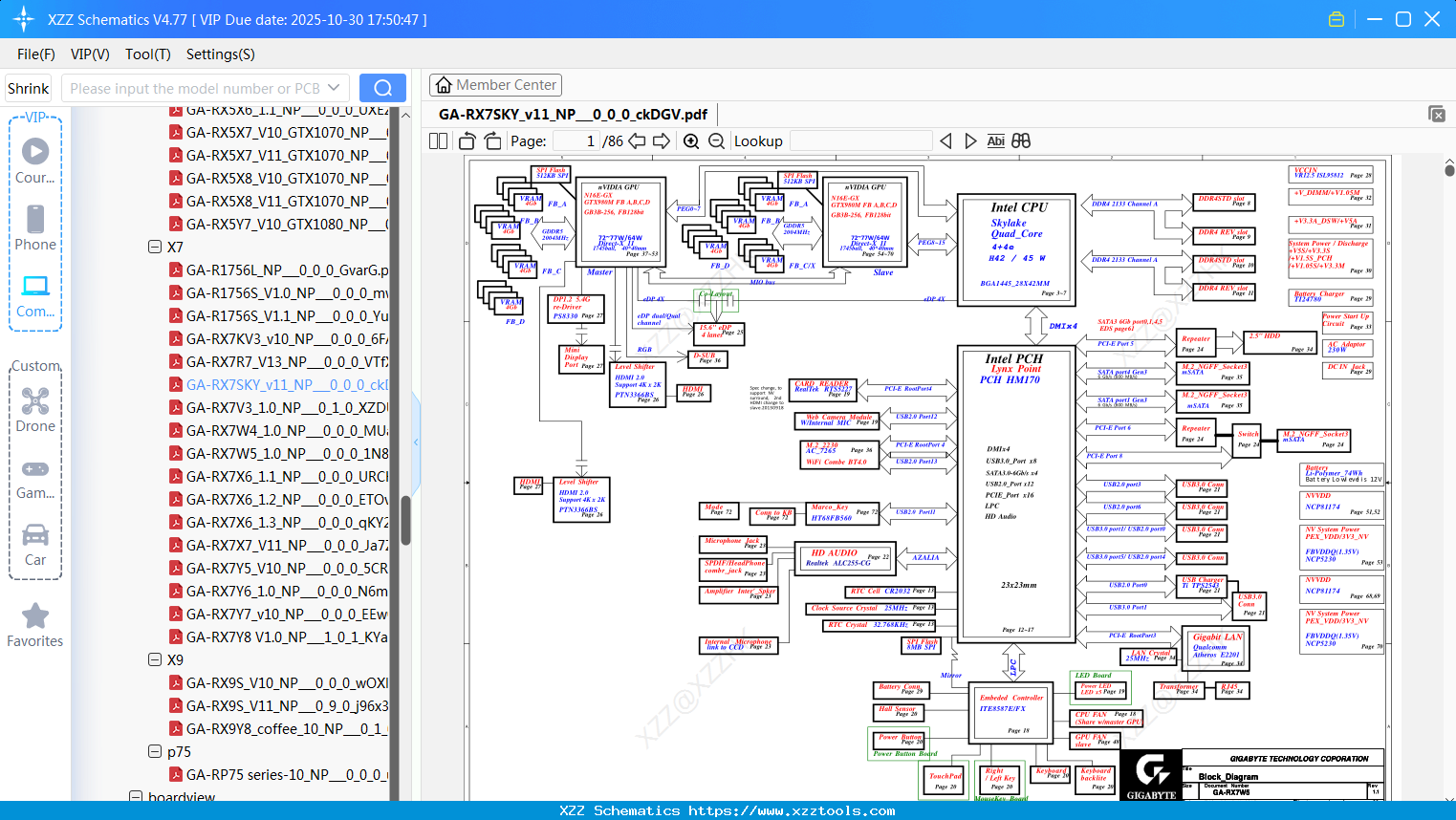Image resolution: width=1456 pixels, height=820 pixels.
Task: Rotate the page counterclockwise
Action: tap(467, 140)
